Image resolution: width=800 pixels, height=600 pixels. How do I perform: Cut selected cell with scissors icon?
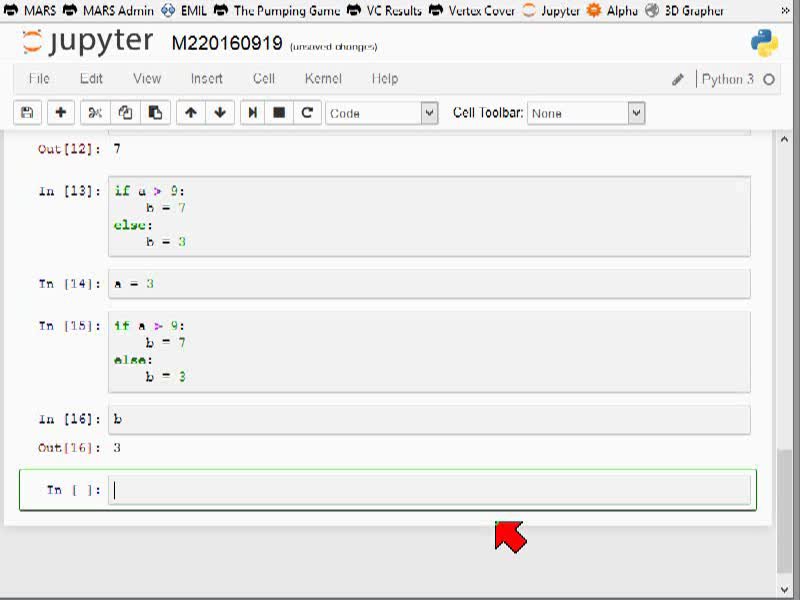tap(95, 113)
